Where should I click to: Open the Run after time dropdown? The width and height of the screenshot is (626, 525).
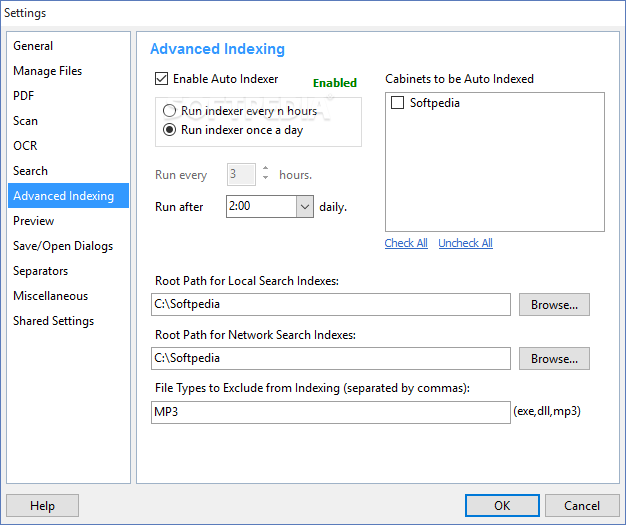coord(305,206)
